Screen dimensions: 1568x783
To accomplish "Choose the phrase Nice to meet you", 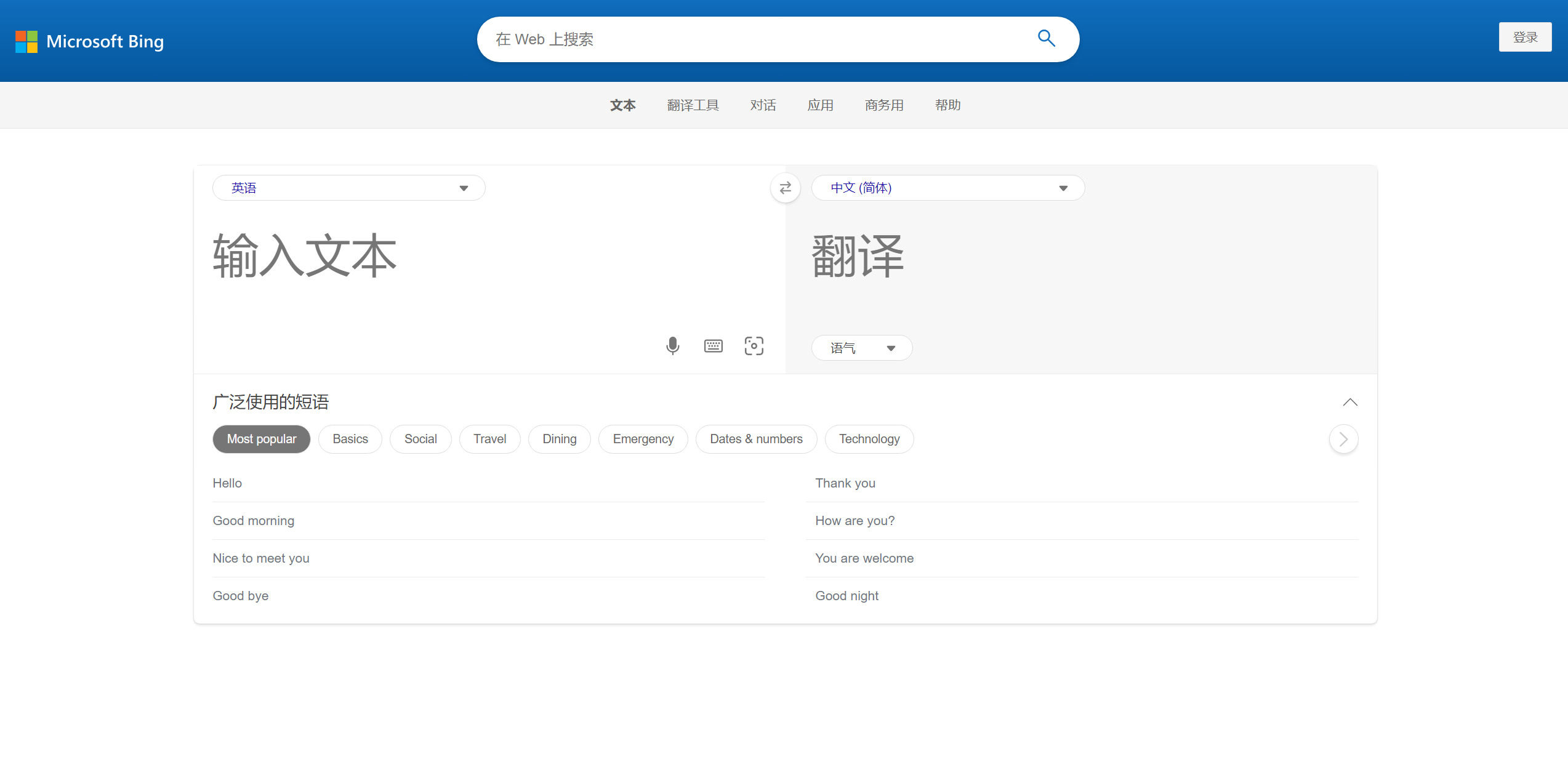I will click(x=261, y=558).
